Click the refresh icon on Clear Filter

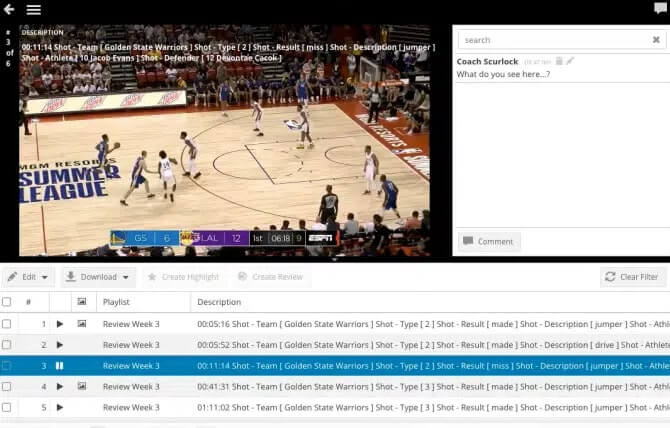610,277
